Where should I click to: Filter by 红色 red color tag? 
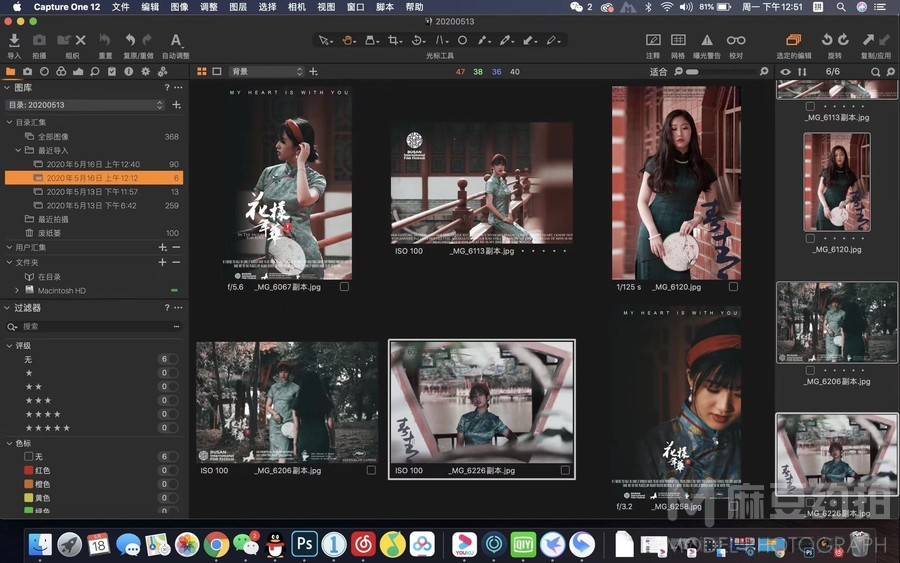(x=37, y=471)
